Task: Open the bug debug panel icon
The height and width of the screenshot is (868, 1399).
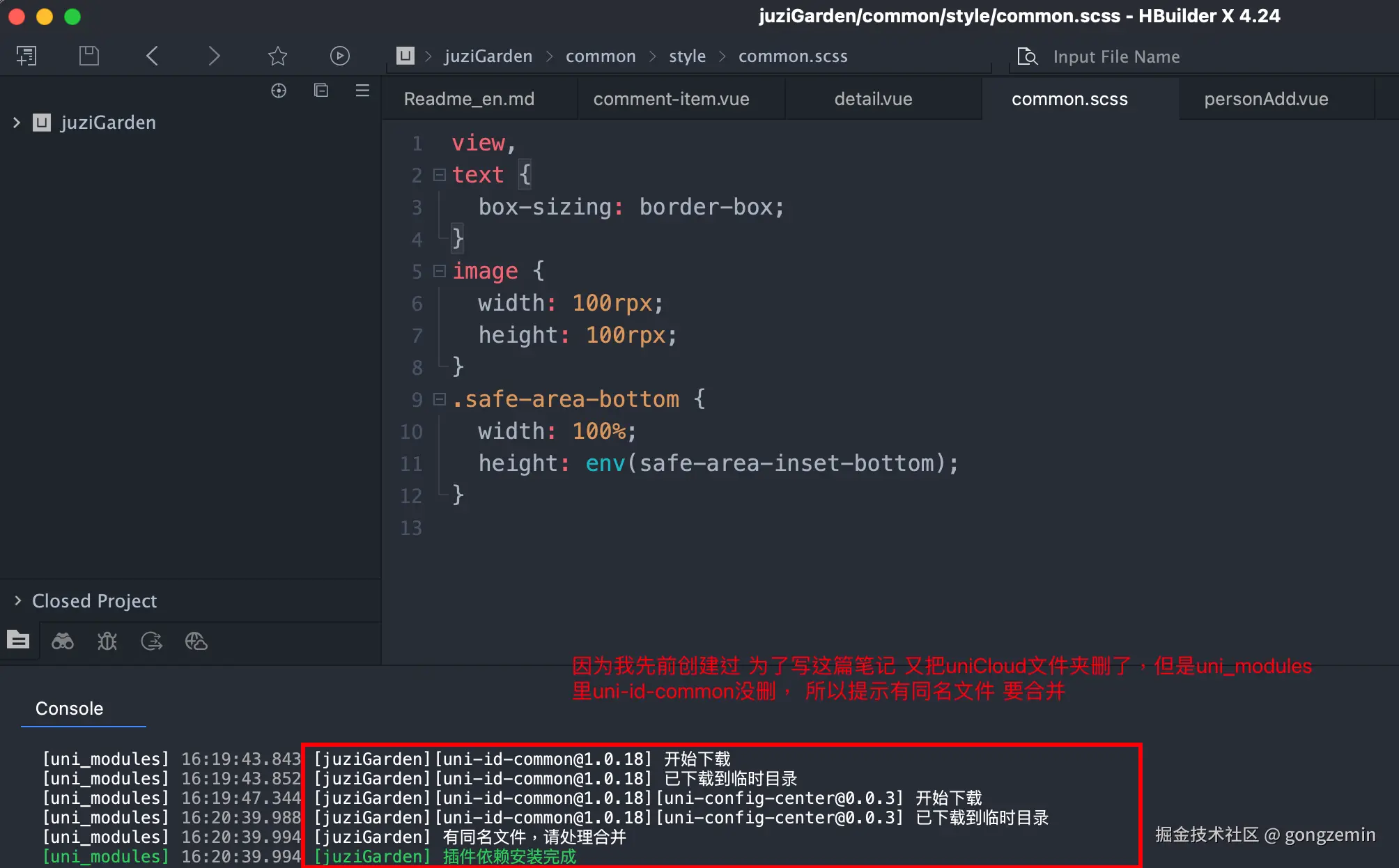Action: 107,641
